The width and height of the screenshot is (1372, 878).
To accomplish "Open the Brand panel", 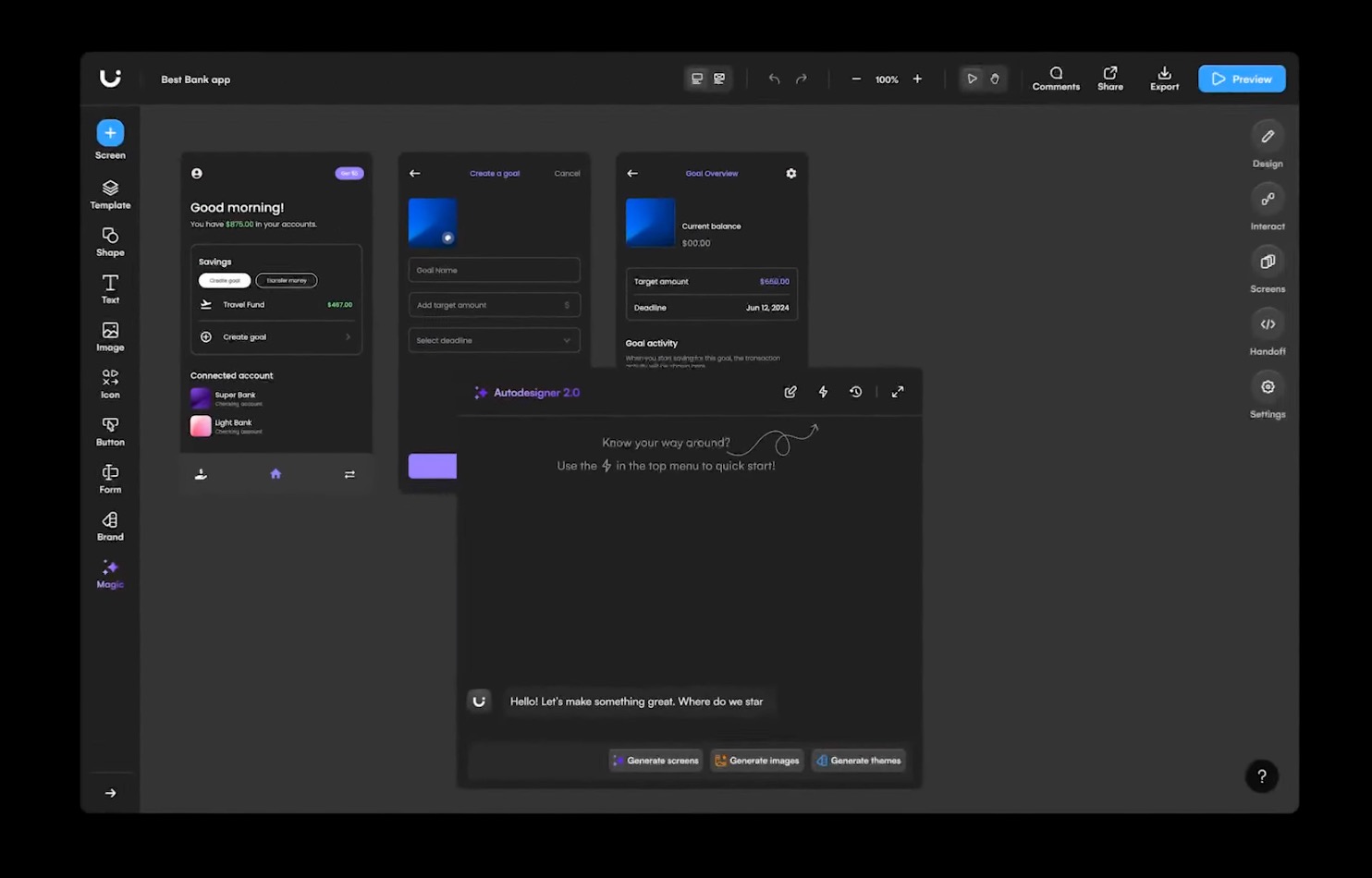I will coord(110,526).
